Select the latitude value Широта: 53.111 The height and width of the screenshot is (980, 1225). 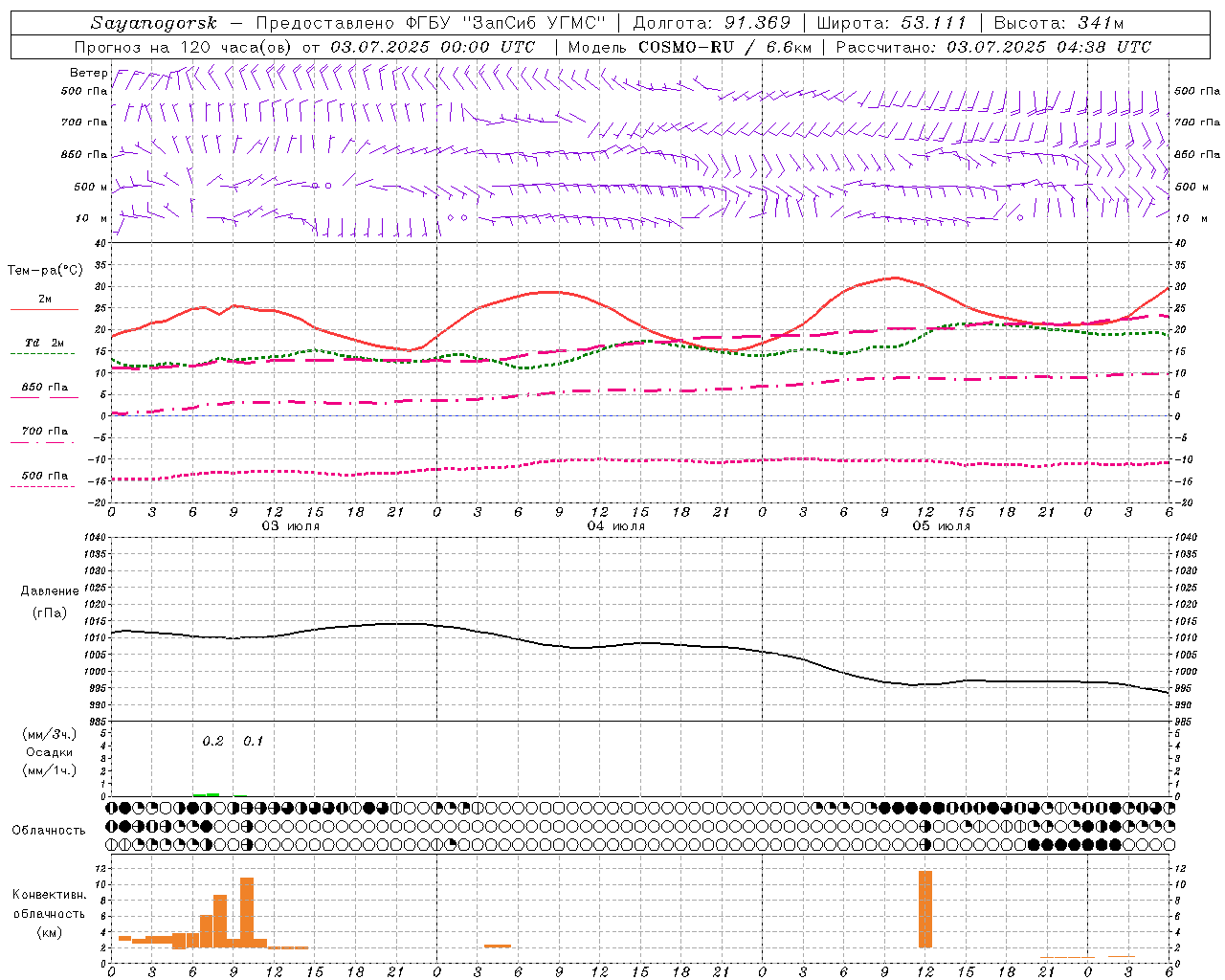[x=892, y=23]
